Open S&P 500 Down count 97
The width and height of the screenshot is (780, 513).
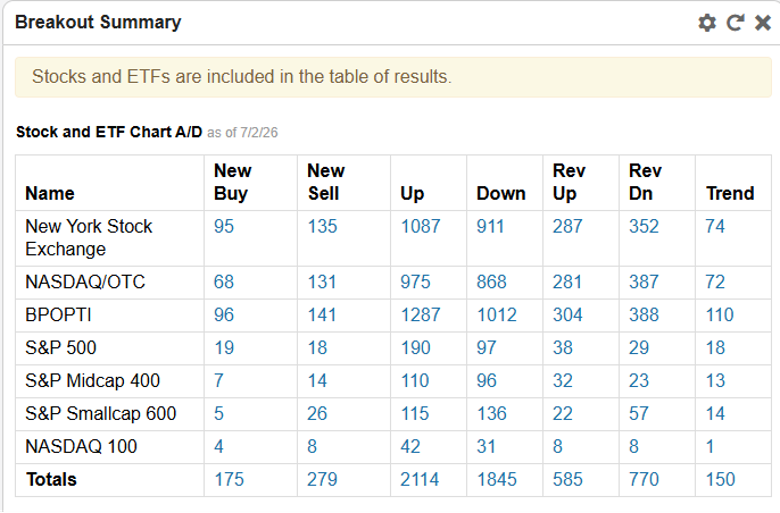click(486, 348)
